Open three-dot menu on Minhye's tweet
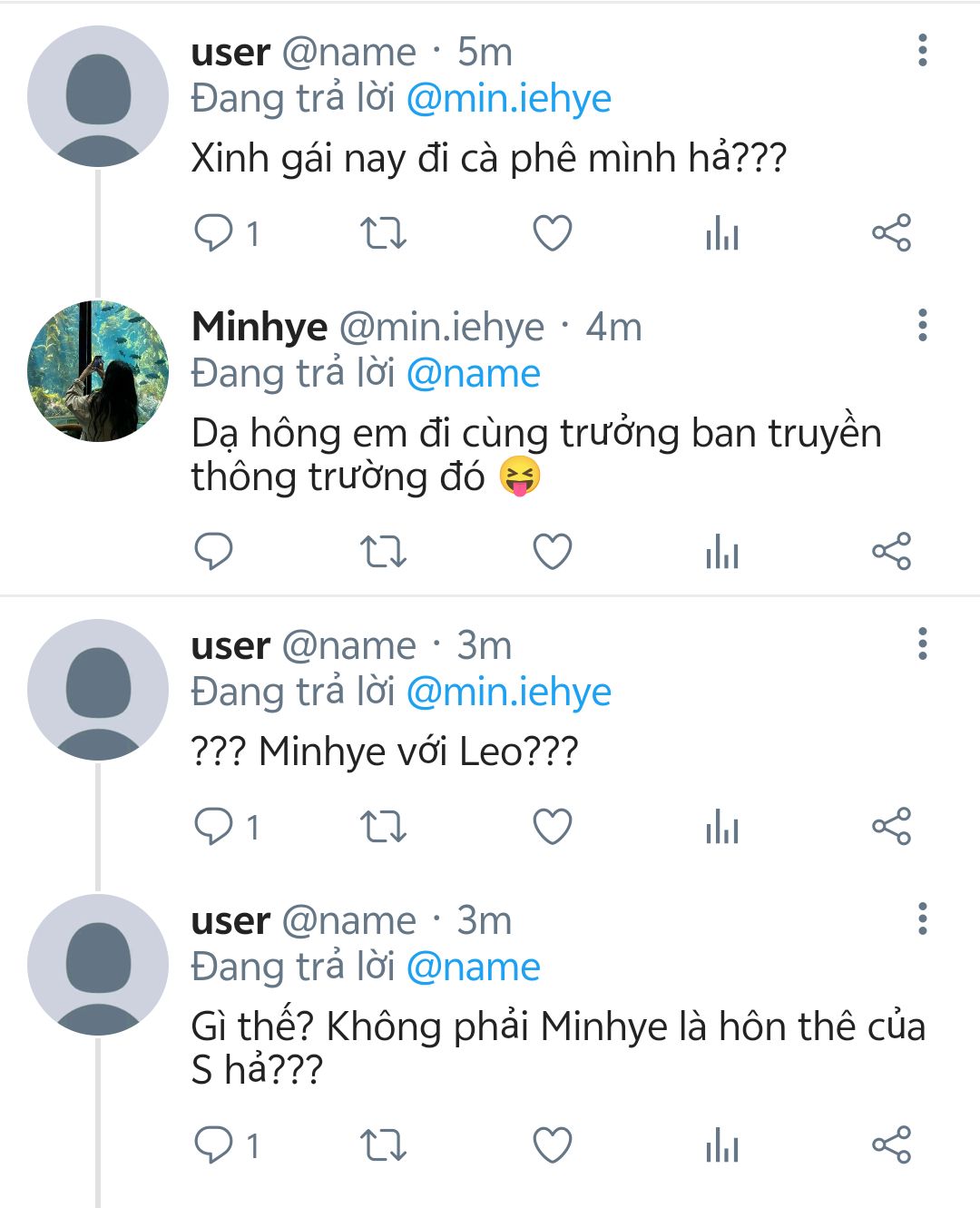980x1208 pixels. pos(923,325)
